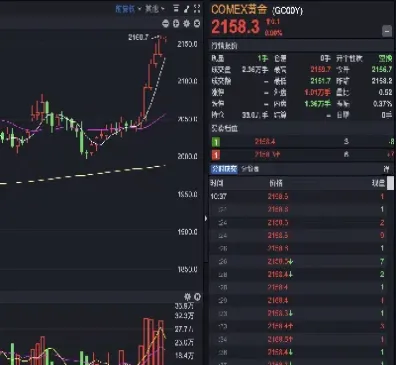This screenshot has width=396, height=365.
Task: Zoom out the candlestick chart with minus icon
Action: (x=165, y=24)
